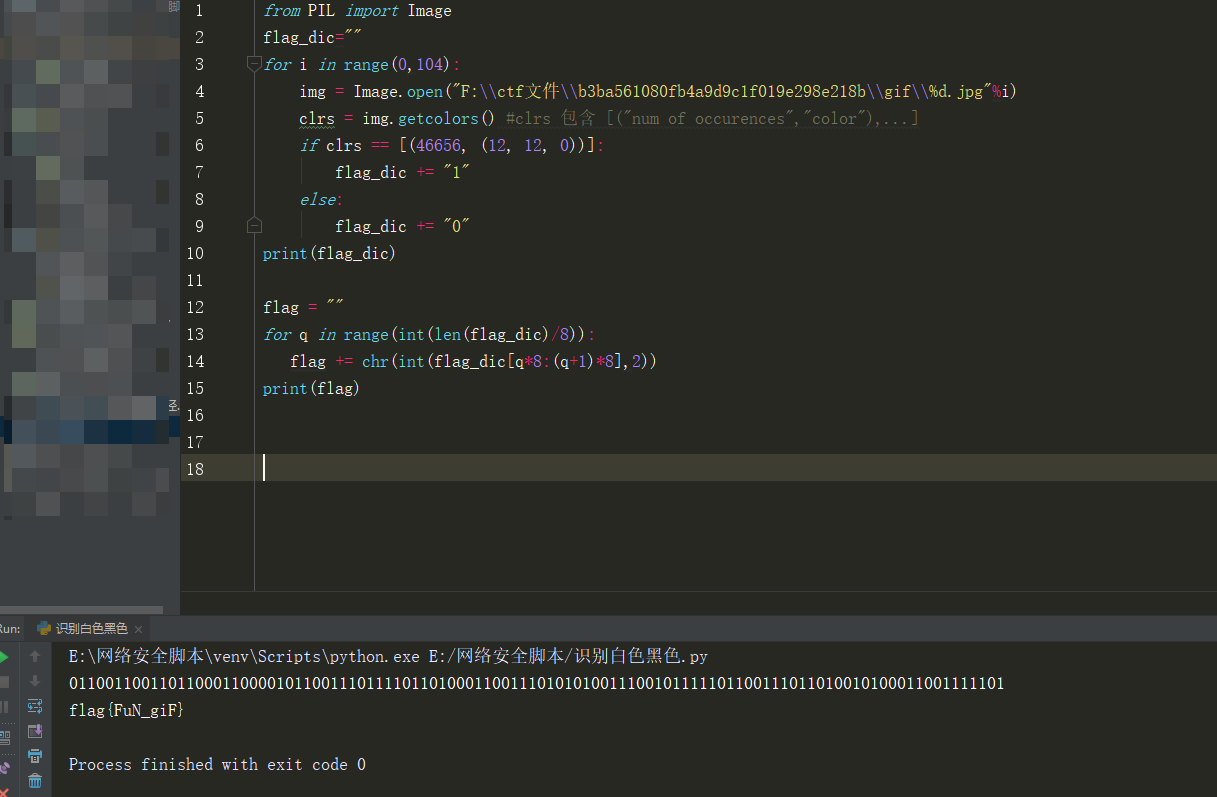Toggle soft-wrap icon in Run console
Screen dimensions: 1217x797
(35, 706)
